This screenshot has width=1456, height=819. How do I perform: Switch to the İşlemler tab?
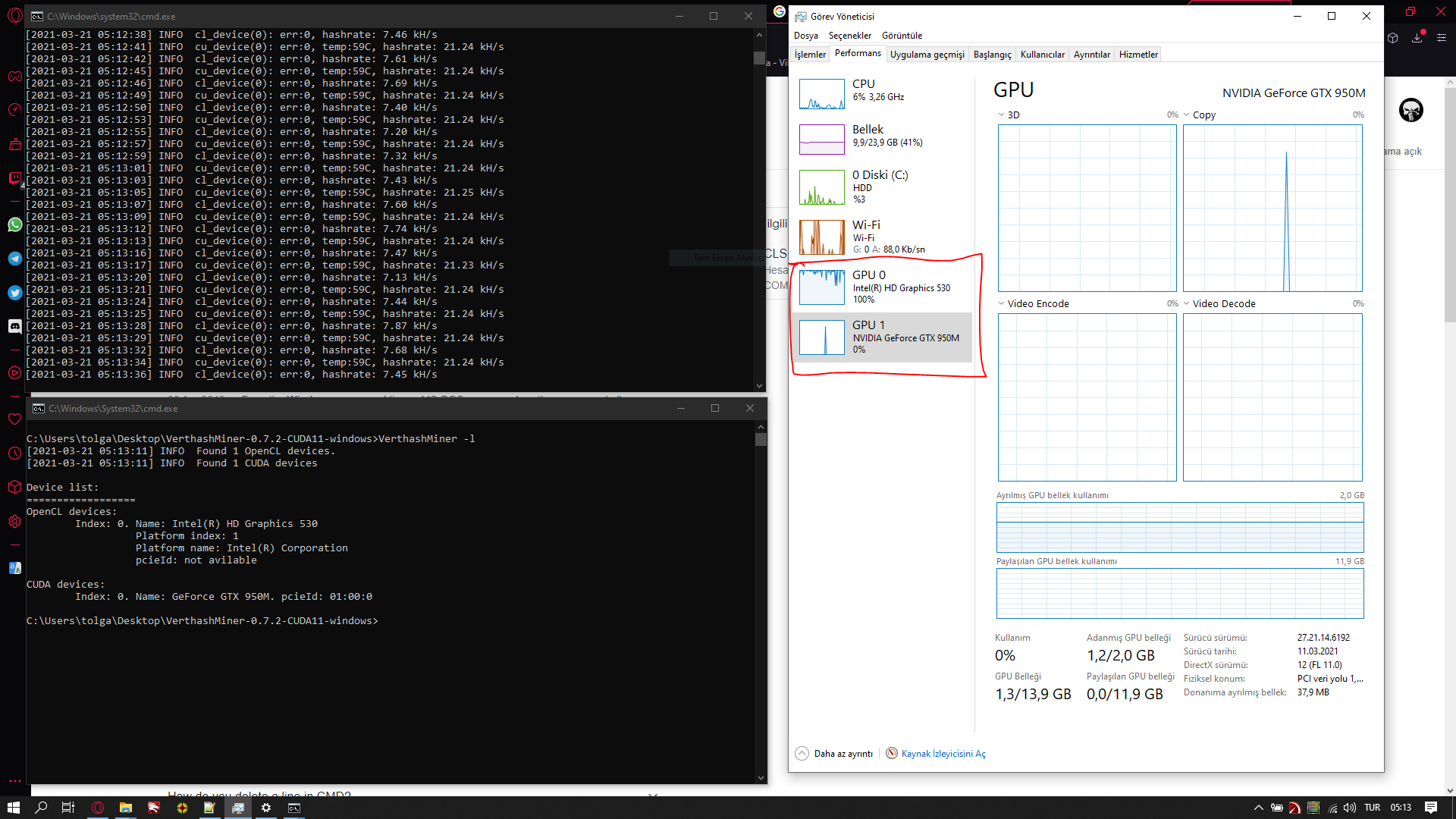[809, 54]
